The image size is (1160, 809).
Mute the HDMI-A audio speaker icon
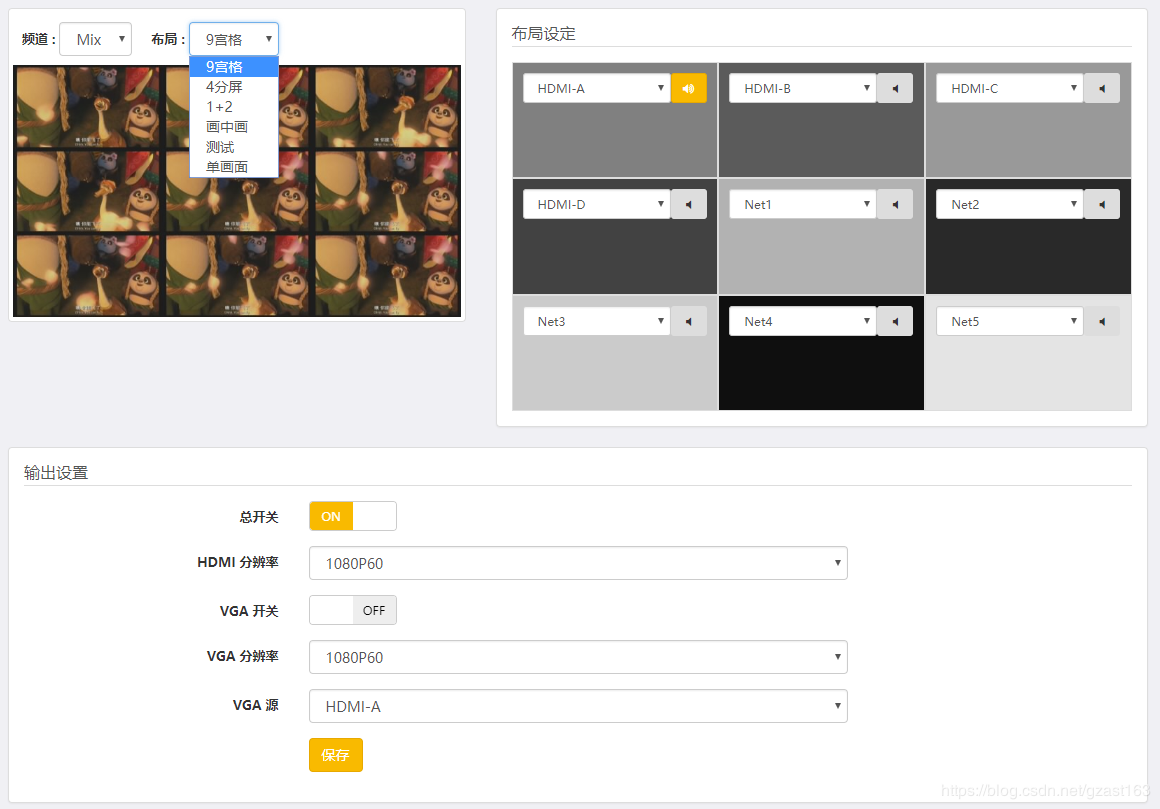[x=689, y=88]
